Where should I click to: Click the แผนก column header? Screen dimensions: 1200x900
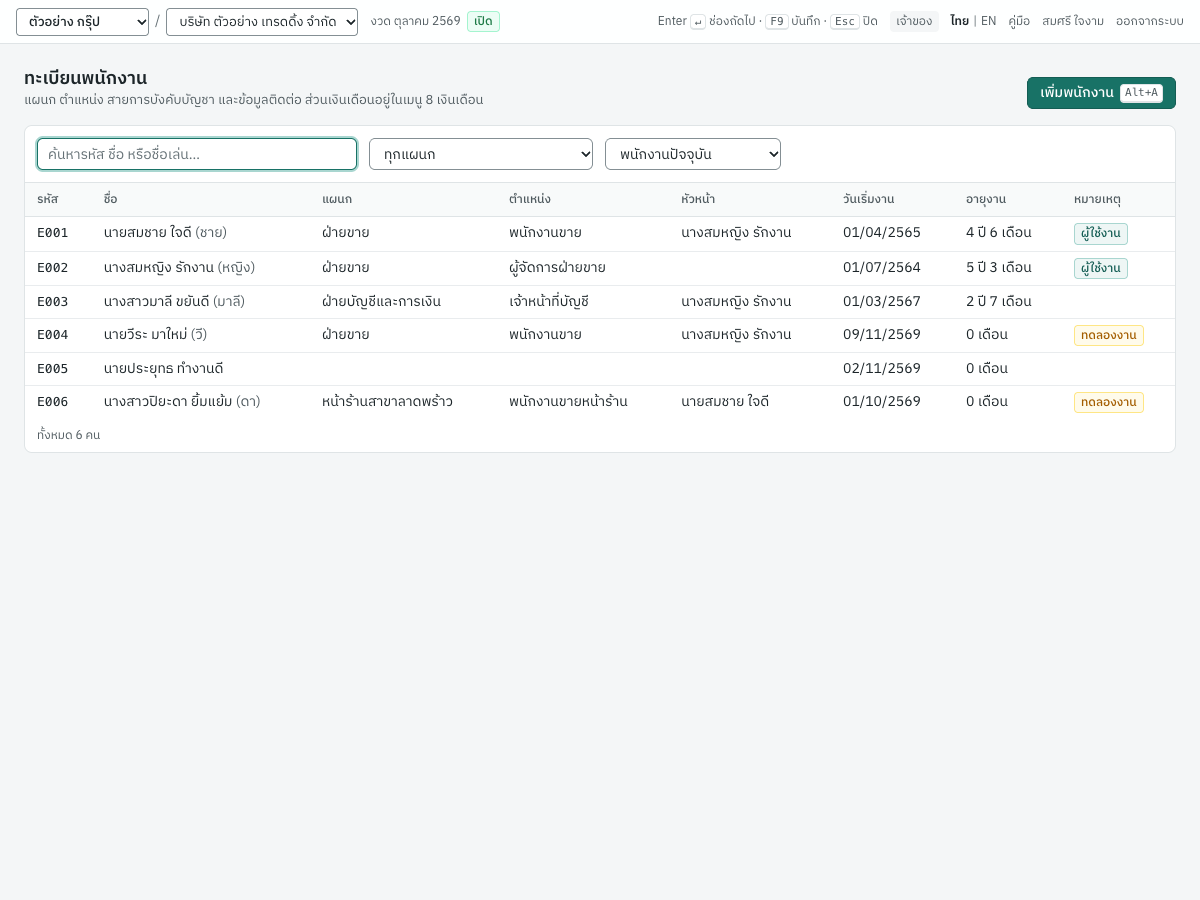[337, 199]
